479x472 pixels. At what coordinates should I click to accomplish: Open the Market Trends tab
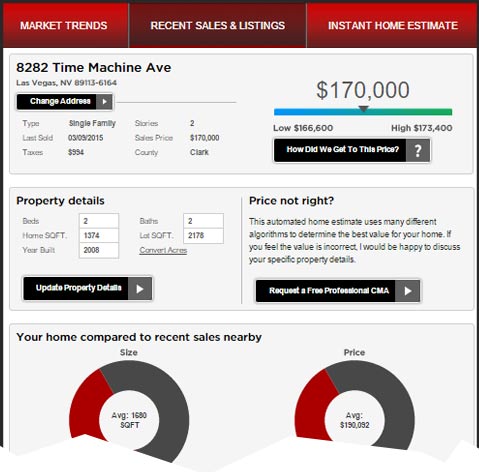[x=64, y=26]
